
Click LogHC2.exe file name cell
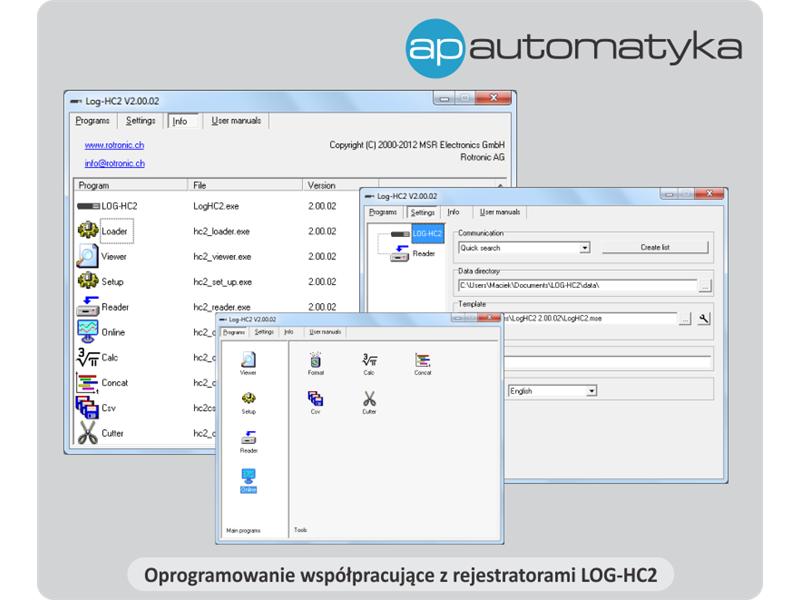[x=216, y=206]
